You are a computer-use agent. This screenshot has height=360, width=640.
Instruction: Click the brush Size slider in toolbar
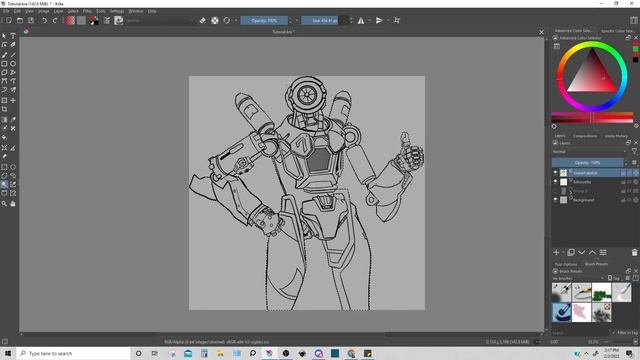pyautogui.click(x=324, y=20)
